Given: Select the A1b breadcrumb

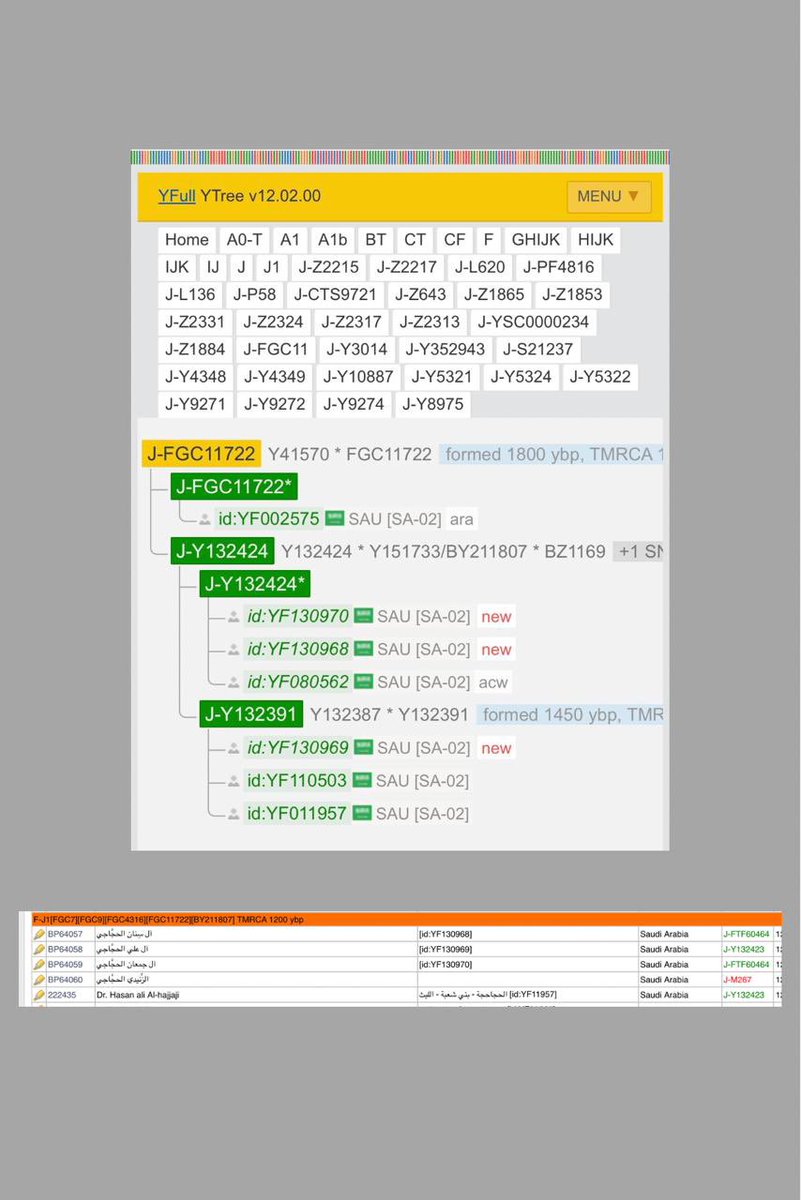Looking at the screenshot, I should point(332,240).
